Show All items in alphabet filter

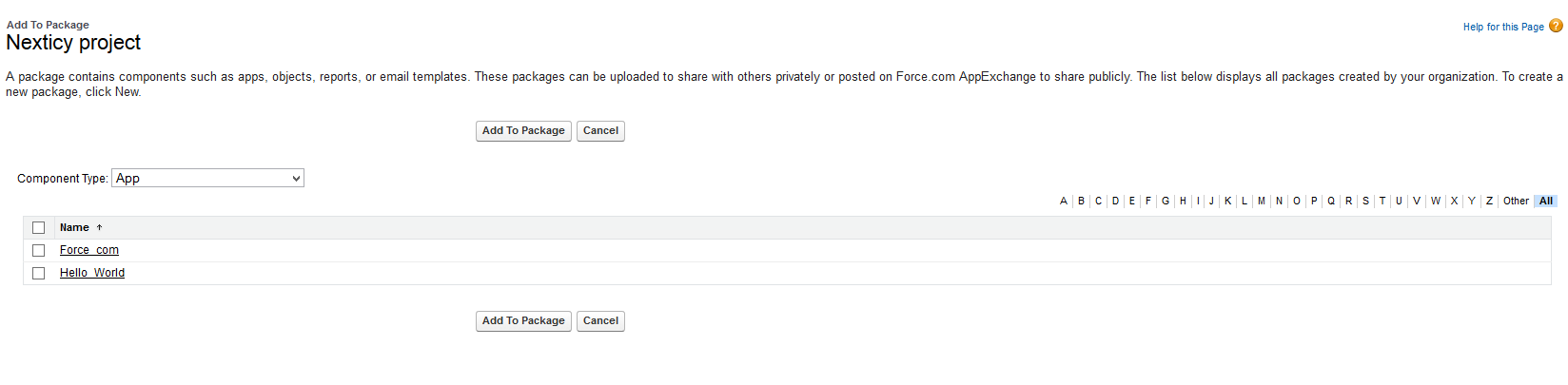point(1546,202)
